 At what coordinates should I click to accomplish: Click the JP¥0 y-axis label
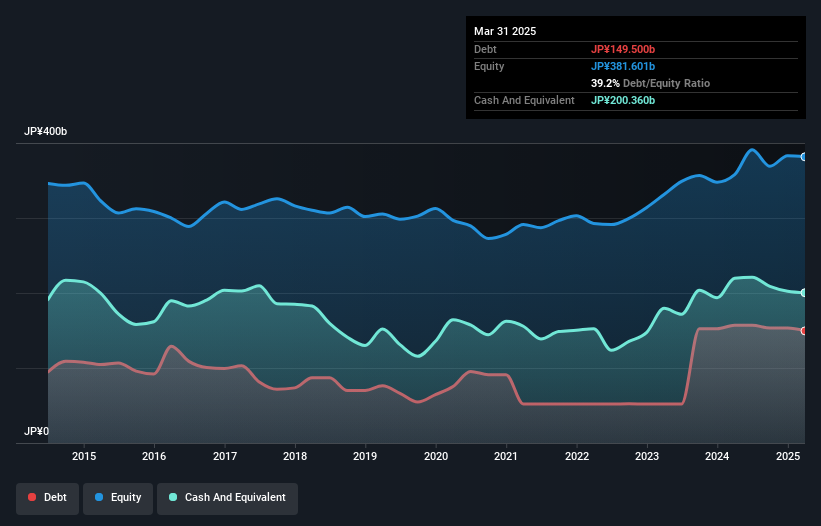36,431
